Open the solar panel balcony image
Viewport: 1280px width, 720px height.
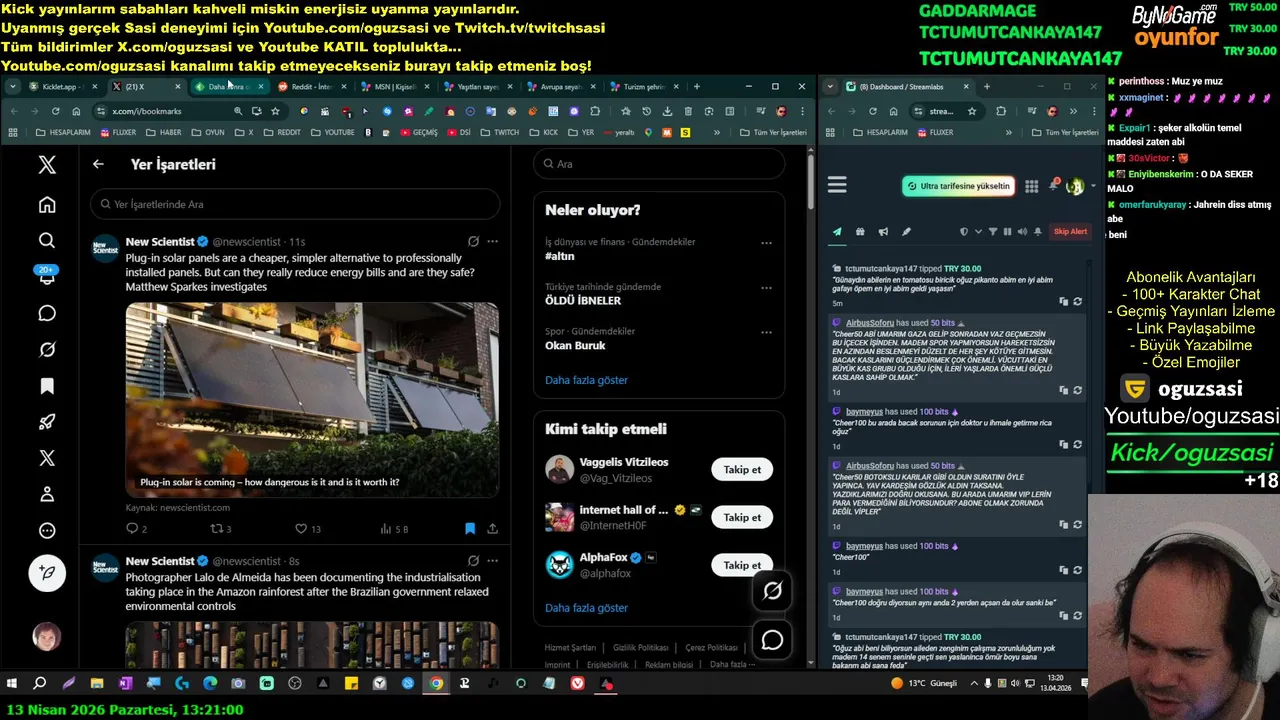312,400
